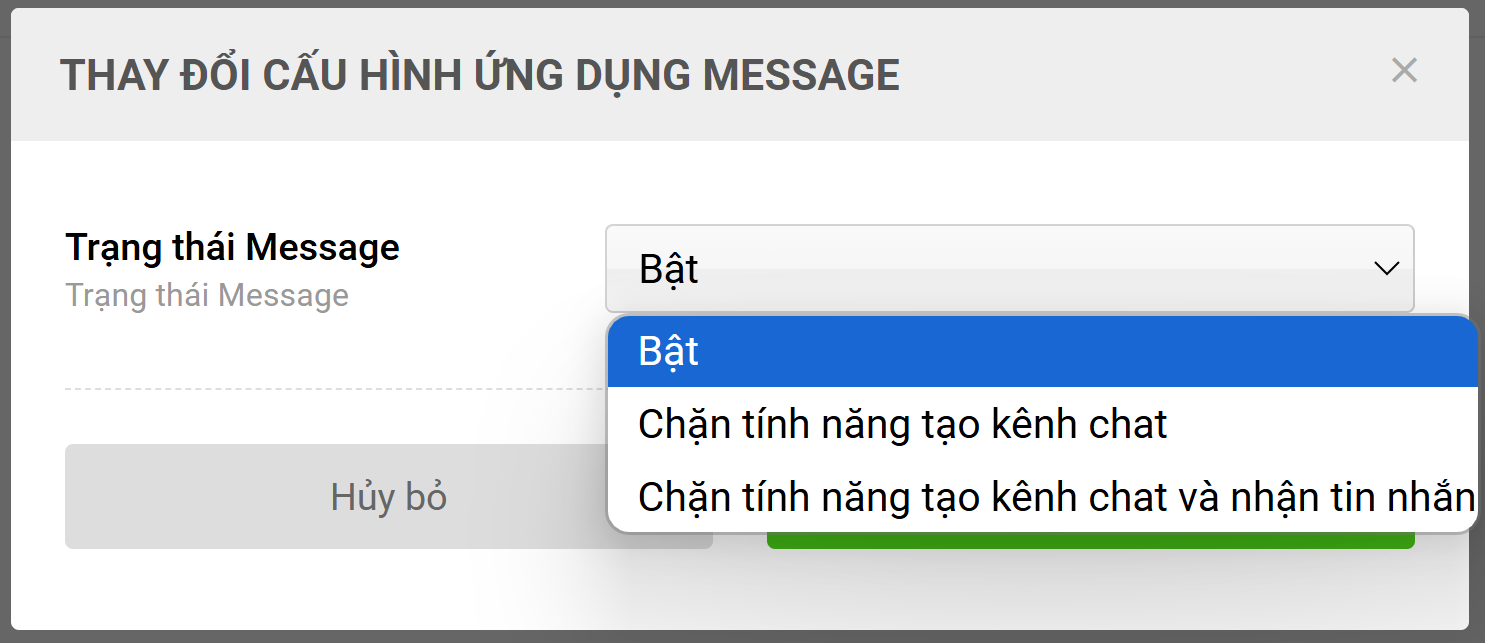
Task: Click the dark overlay above dialog header
Action: tap(742, 3)
